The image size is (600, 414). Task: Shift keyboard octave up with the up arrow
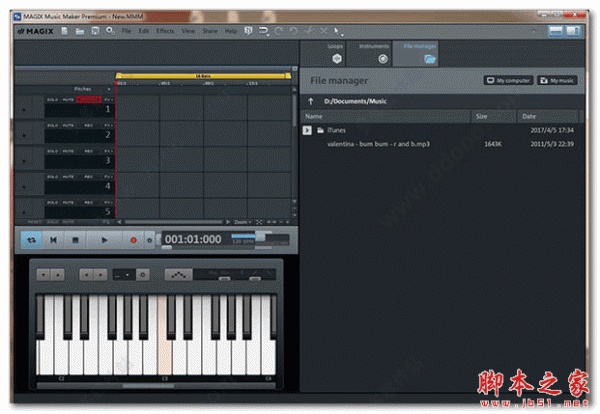click(57, 275)
